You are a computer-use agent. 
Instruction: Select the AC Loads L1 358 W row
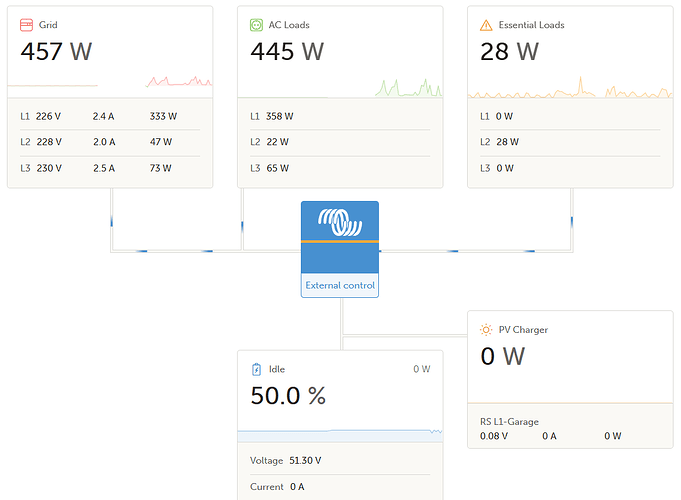coord(340,116)
